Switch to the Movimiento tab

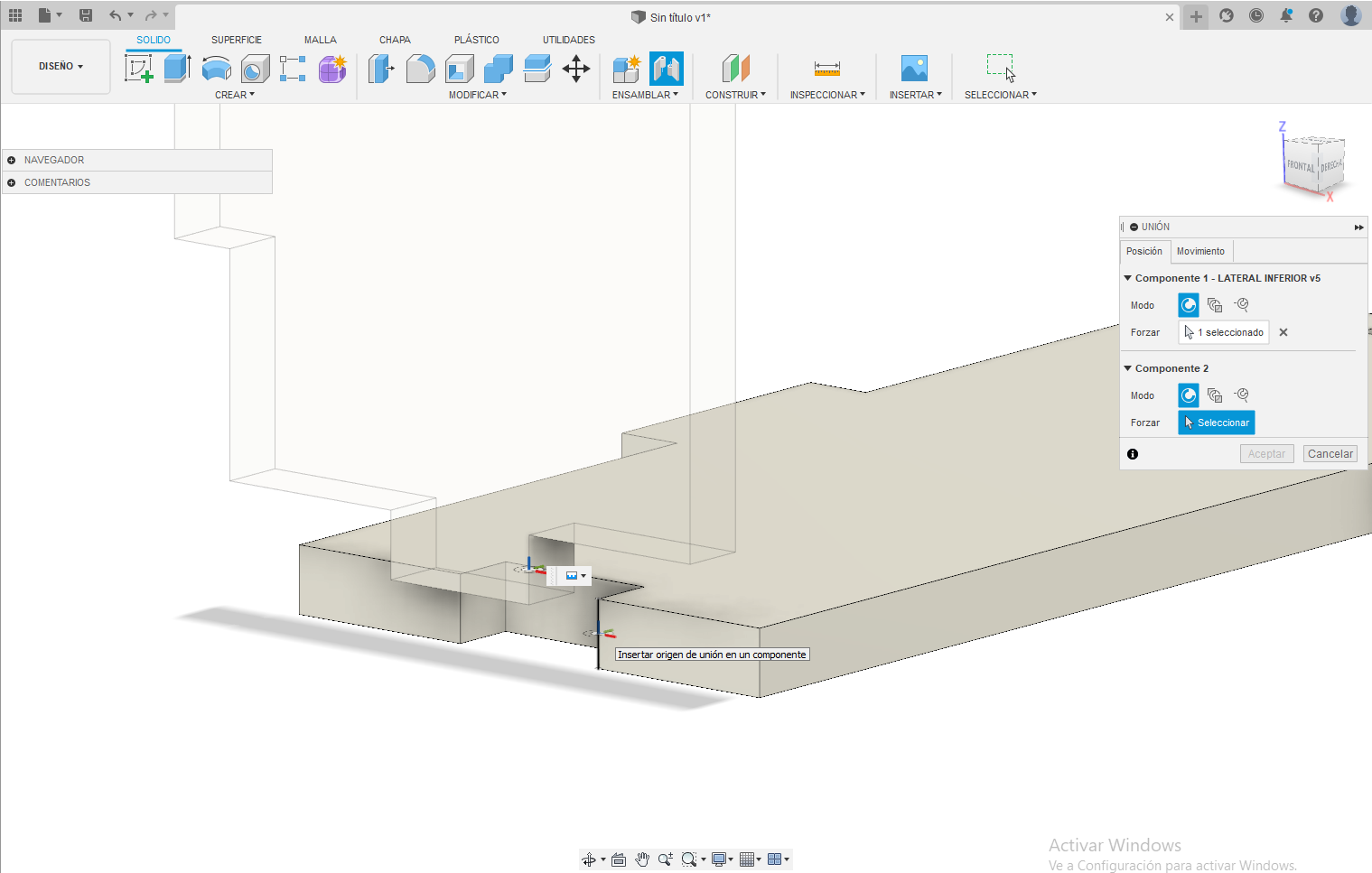tap(1200, 251)
